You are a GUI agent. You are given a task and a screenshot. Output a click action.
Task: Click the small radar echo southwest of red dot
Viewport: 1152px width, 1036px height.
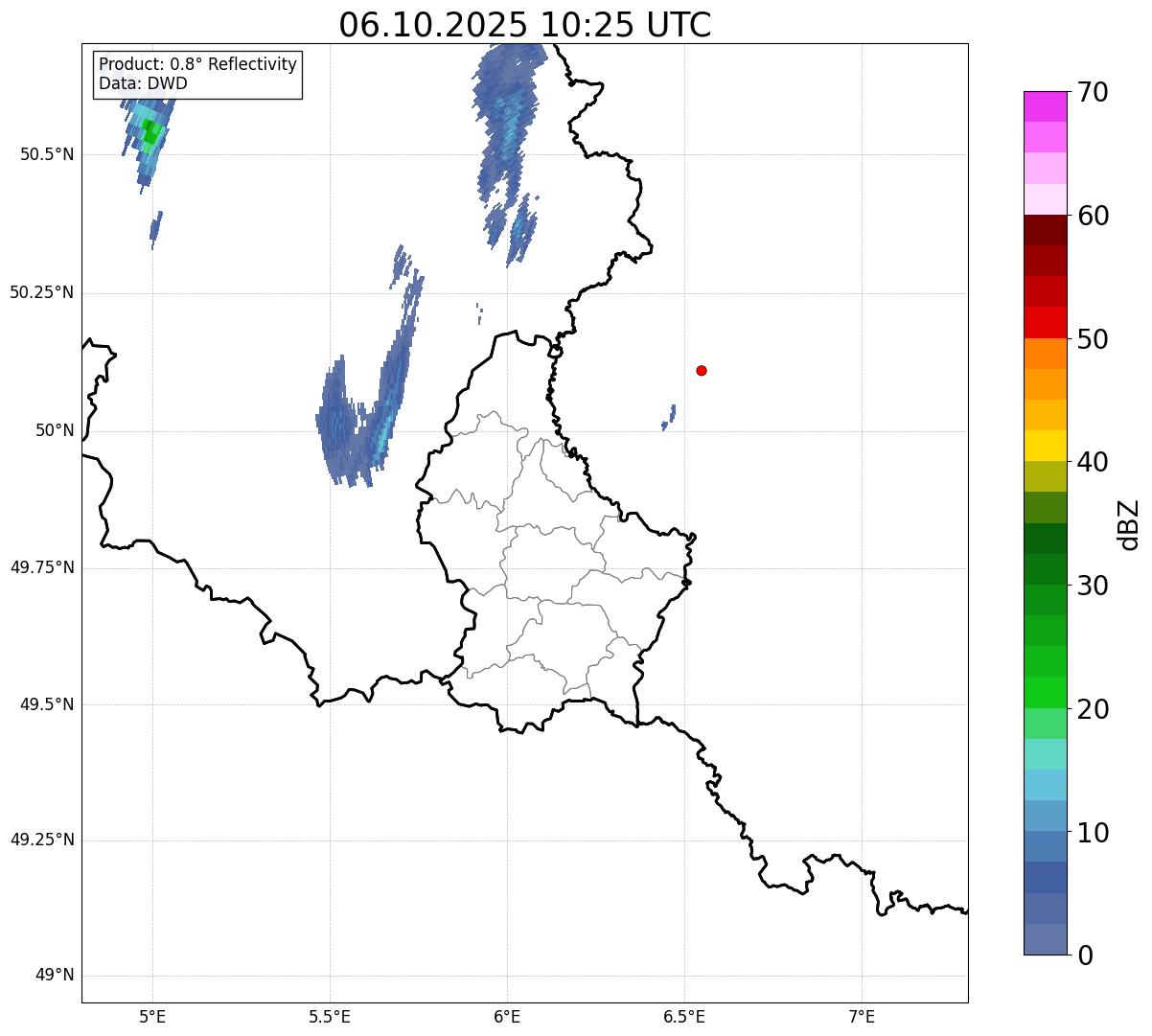[x=669, y=417]
